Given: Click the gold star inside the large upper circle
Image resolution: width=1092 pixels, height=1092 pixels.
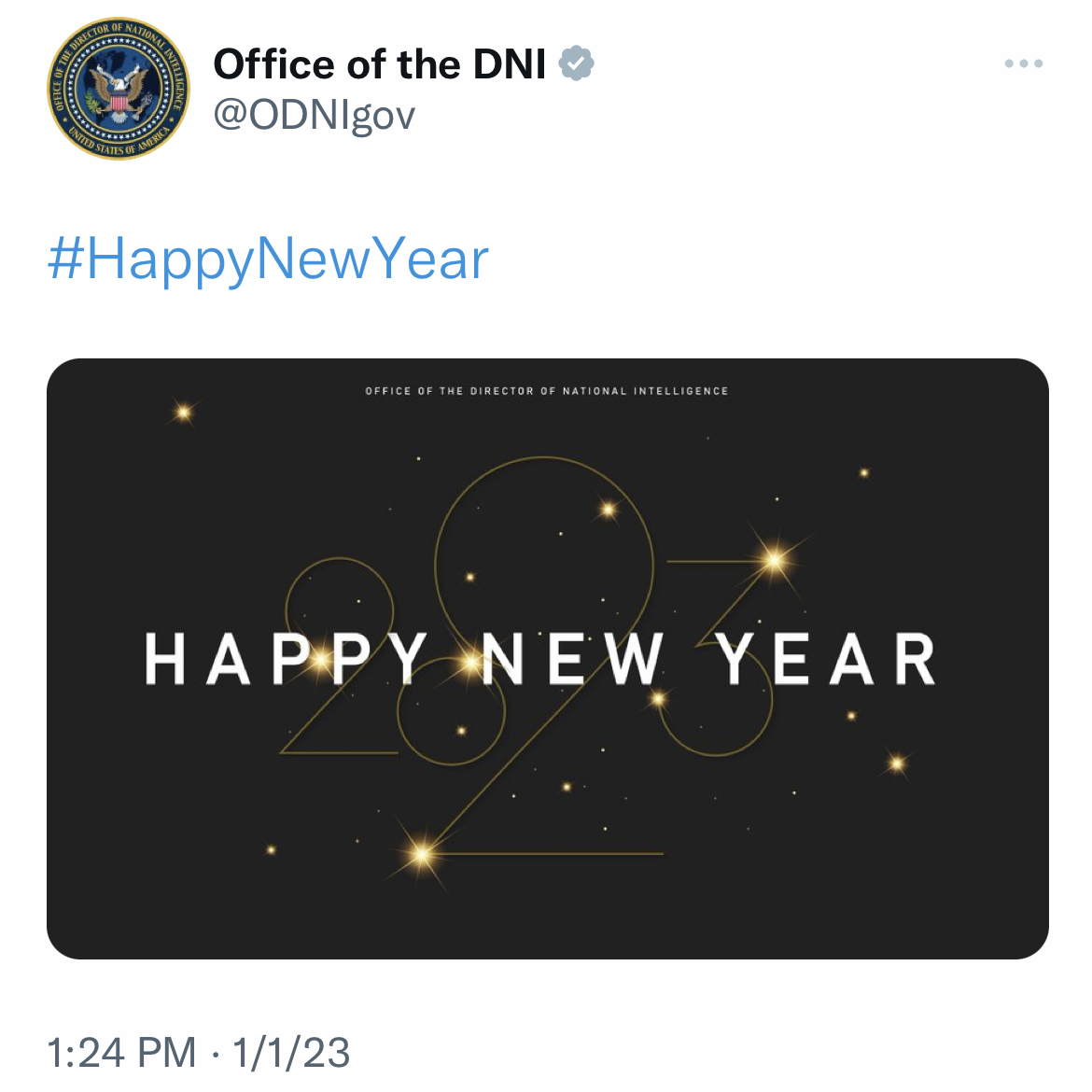Looking at the screenshot, I should (609, 510).
